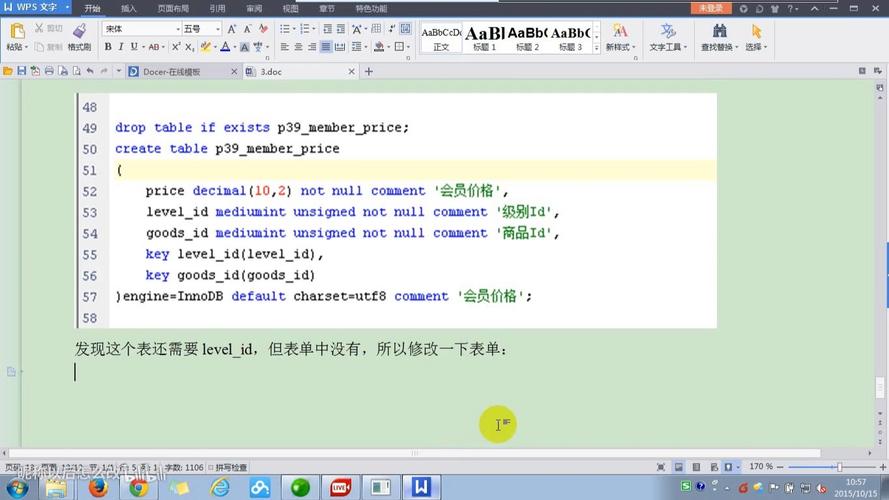
Task: Click the 查找替换 binoculars icon
Action: tap(719, 31)
